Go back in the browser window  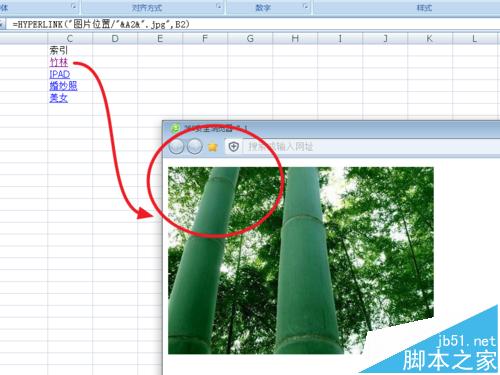tap(176, 146)
